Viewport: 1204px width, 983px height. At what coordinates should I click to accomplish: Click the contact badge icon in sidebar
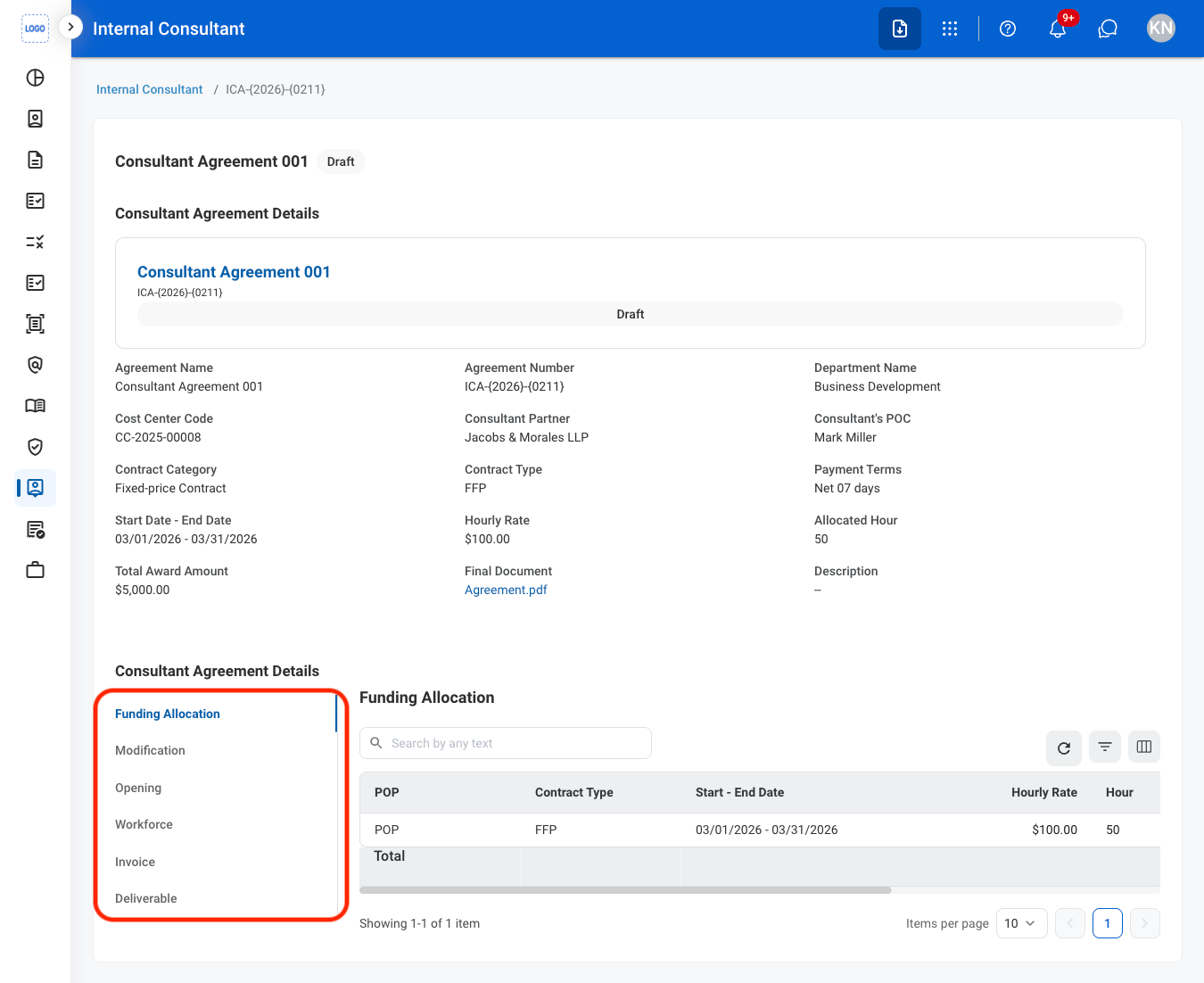[35, 119]
